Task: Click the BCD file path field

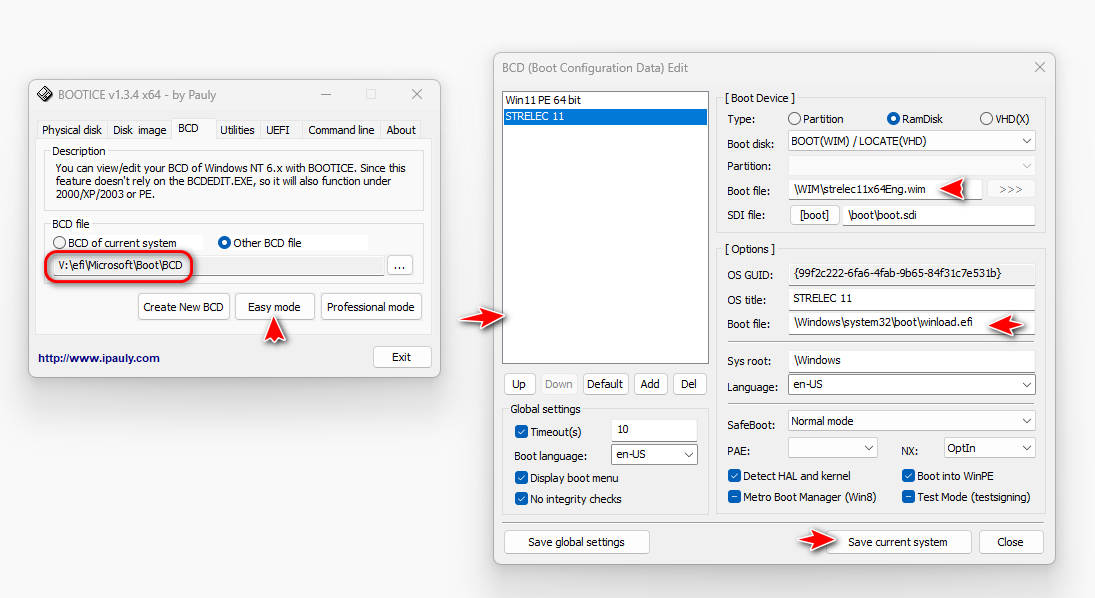Action: pos(219,265)
